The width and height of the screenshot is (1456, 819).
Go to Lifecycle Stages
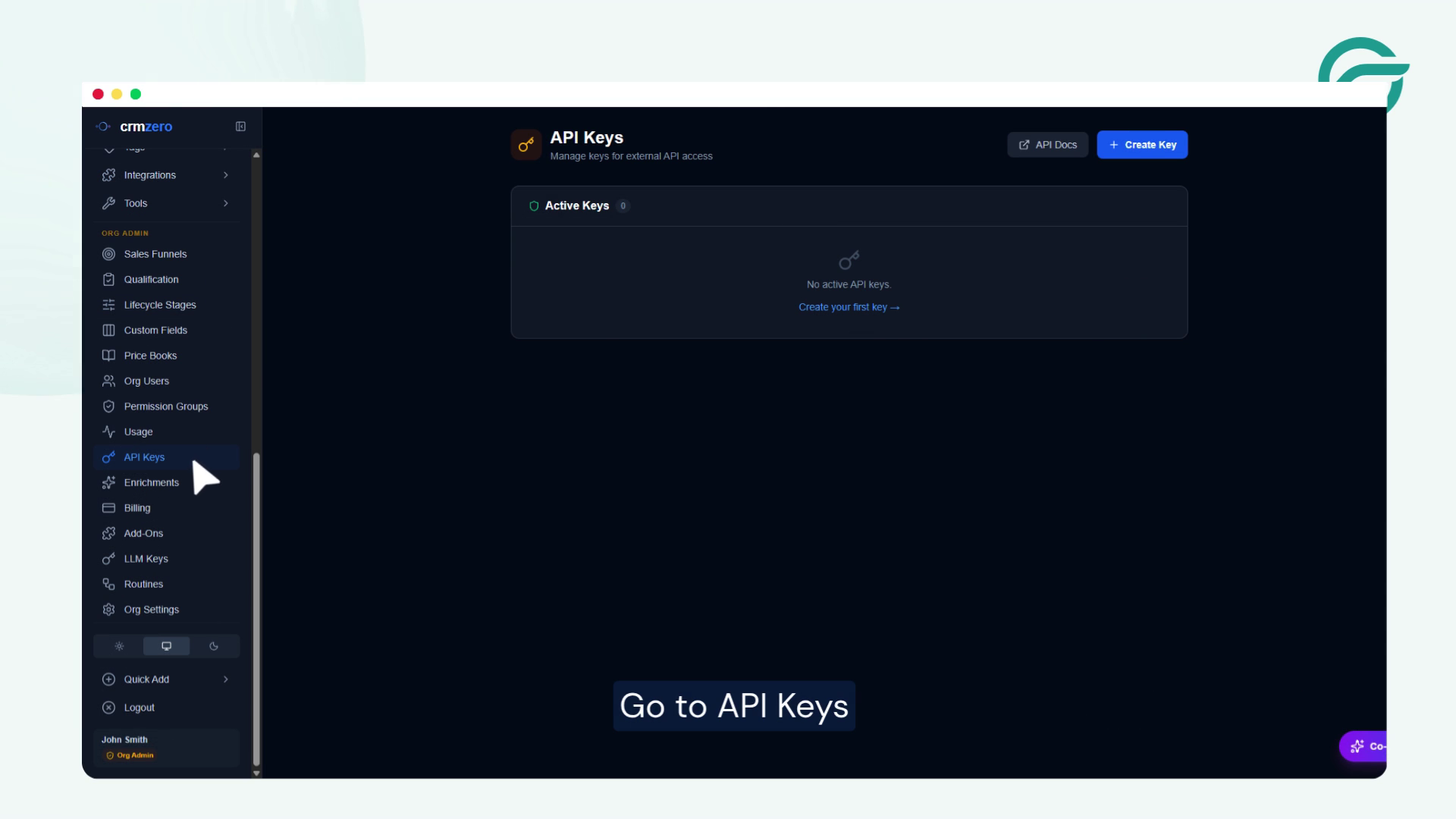(x=166, y=305)
